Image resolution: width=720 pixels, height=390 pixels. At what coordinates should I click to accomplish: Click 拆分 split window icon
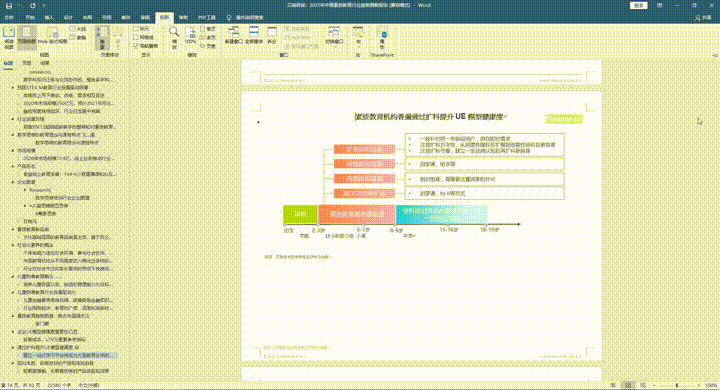272,35
